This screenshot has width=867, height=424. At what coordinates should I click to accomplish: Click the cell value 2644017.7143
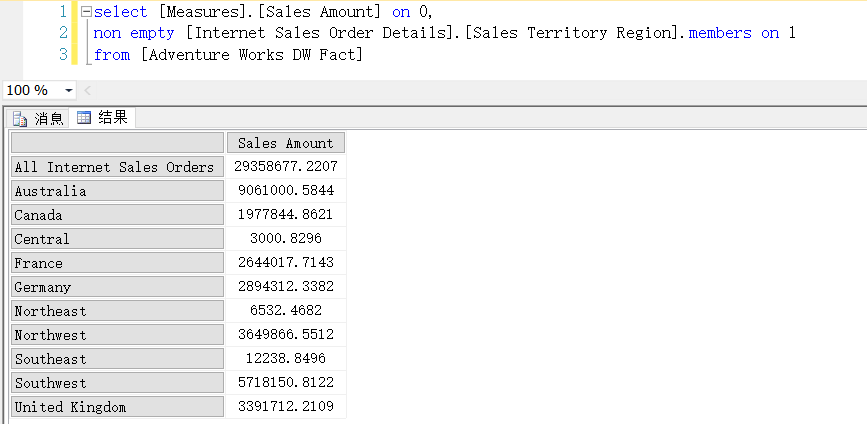tap(286, 263)
